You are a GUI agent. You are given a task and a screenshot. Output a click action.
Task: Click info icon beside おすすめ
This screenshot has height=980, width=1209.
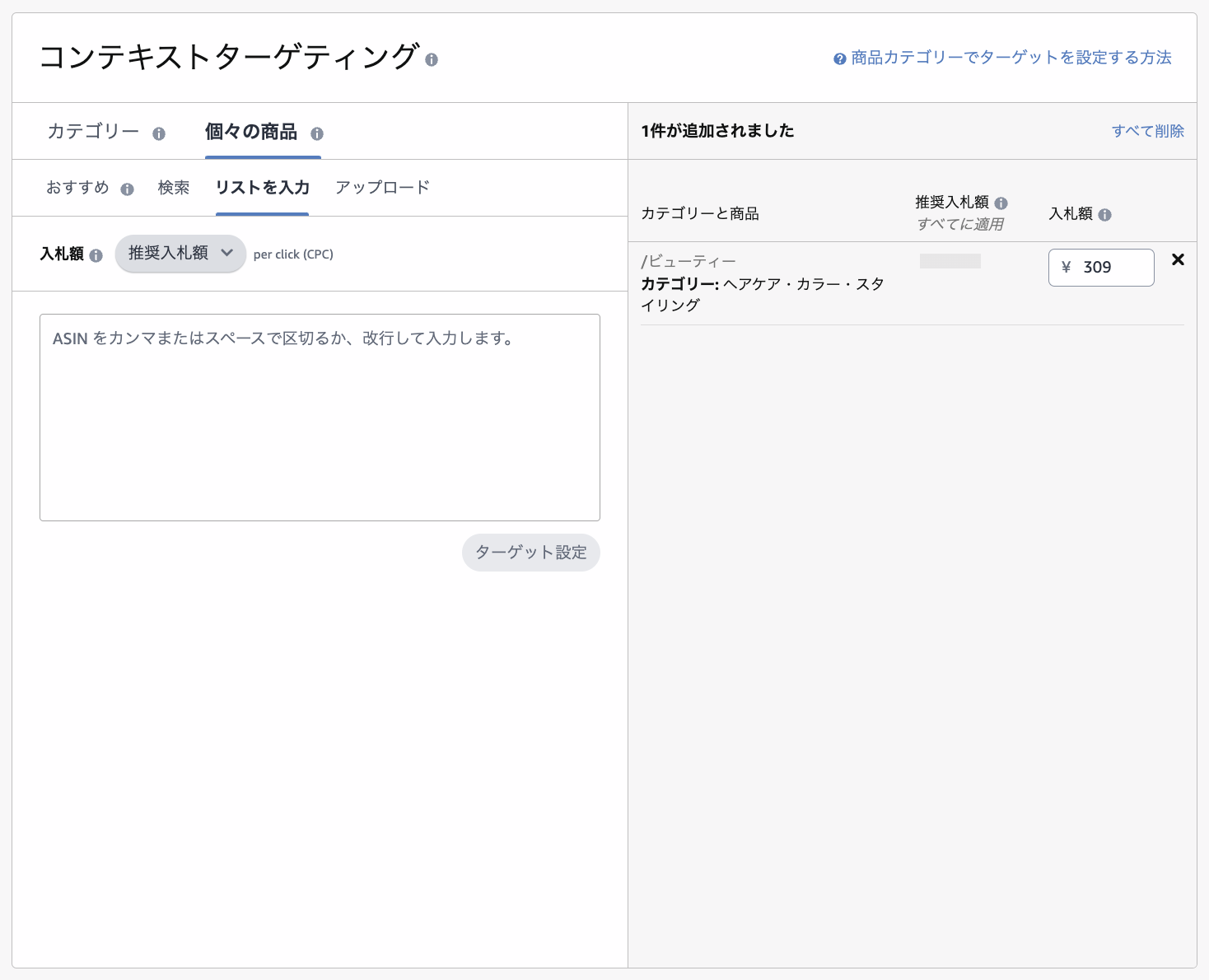click(127, 189)
